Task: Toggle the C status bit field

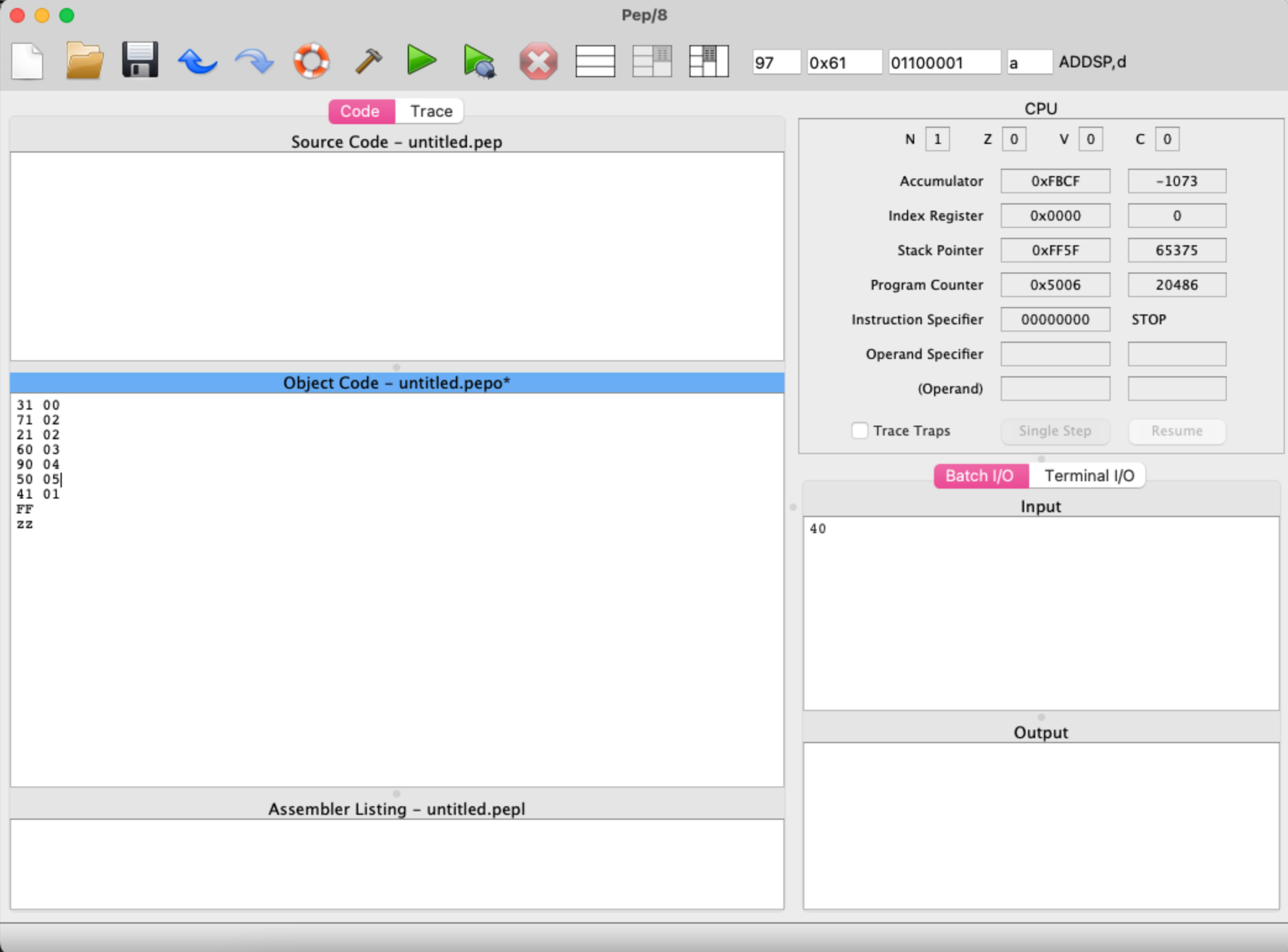Action: (x=1167, y=139)
